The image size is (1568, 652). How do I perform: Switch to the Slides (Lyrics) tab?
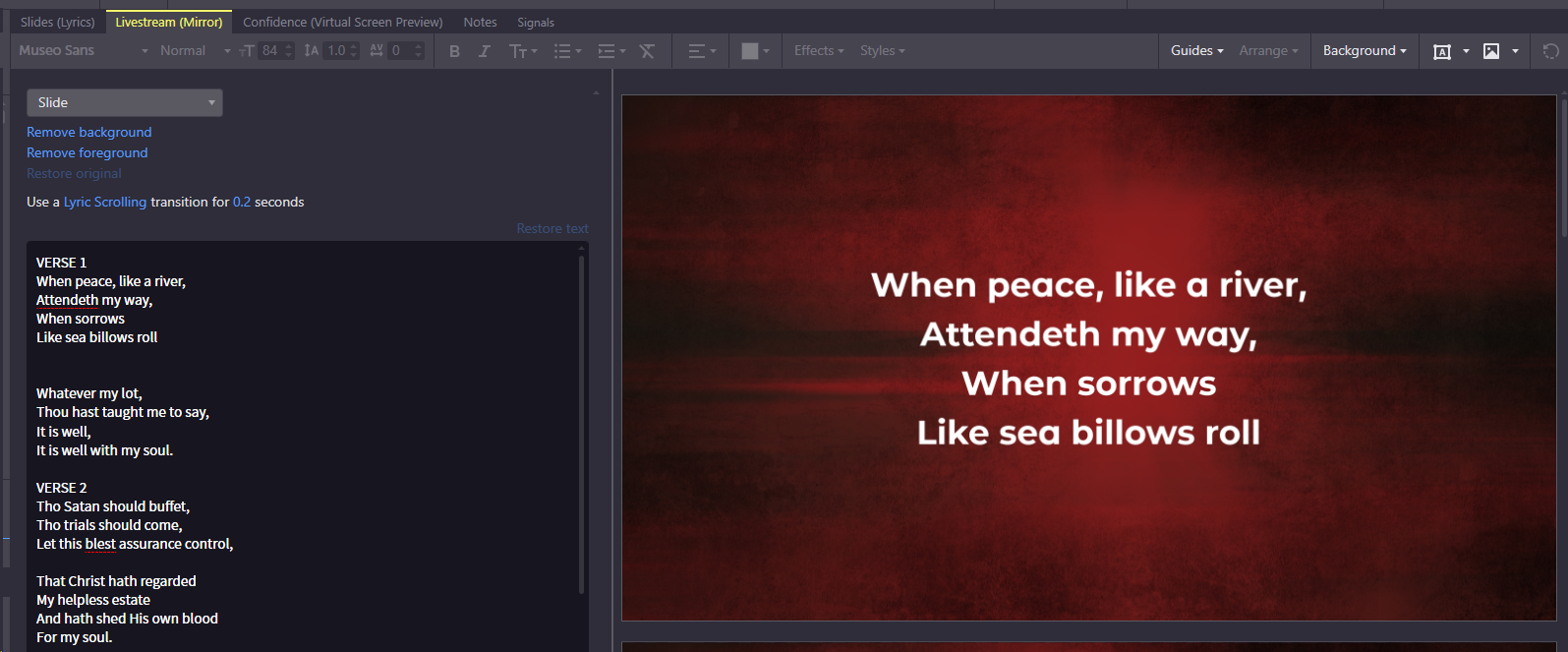pyautogui.click(x=58, y=22)
